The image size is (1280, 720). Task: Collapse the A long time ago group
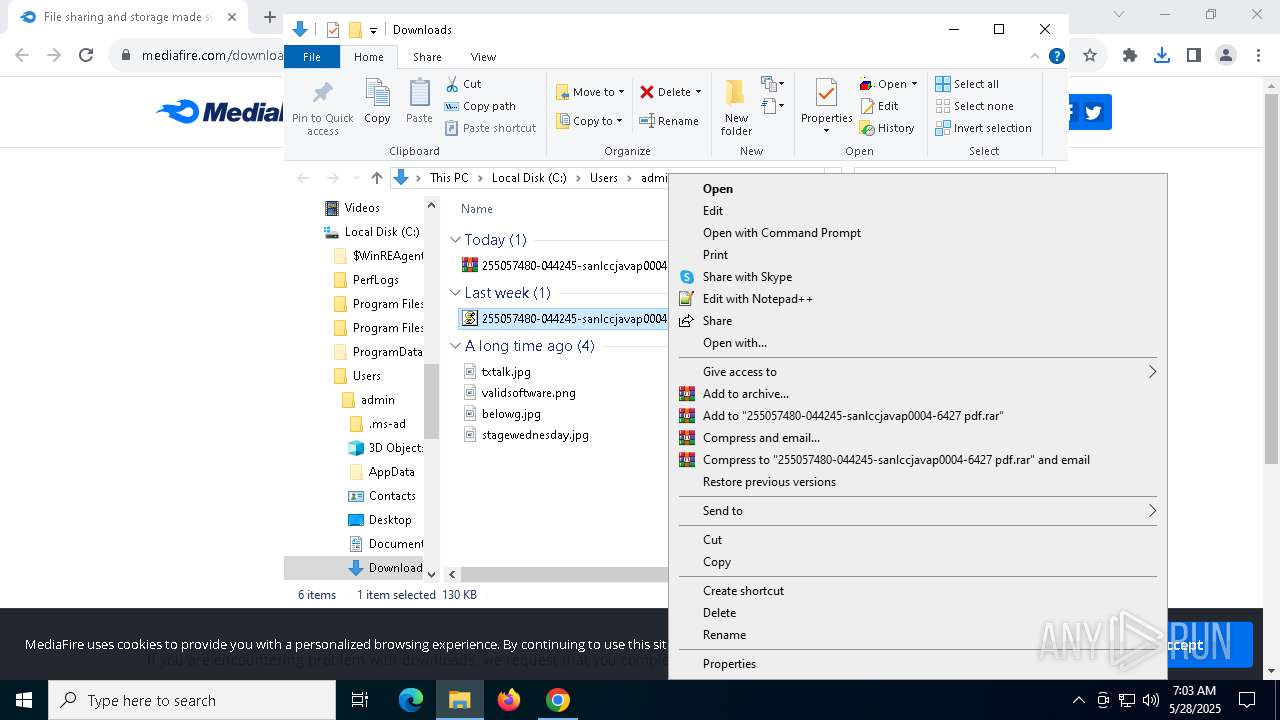pos(456,346)
